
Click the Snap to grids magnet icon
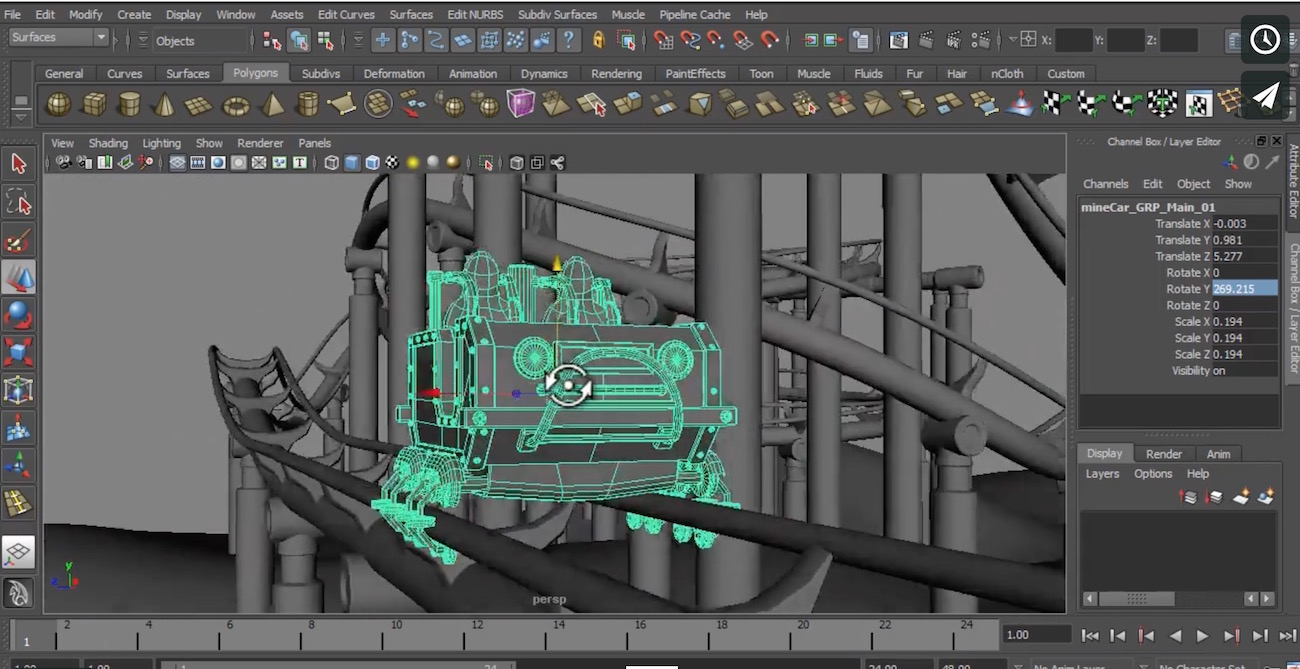(x=662, y=40)
